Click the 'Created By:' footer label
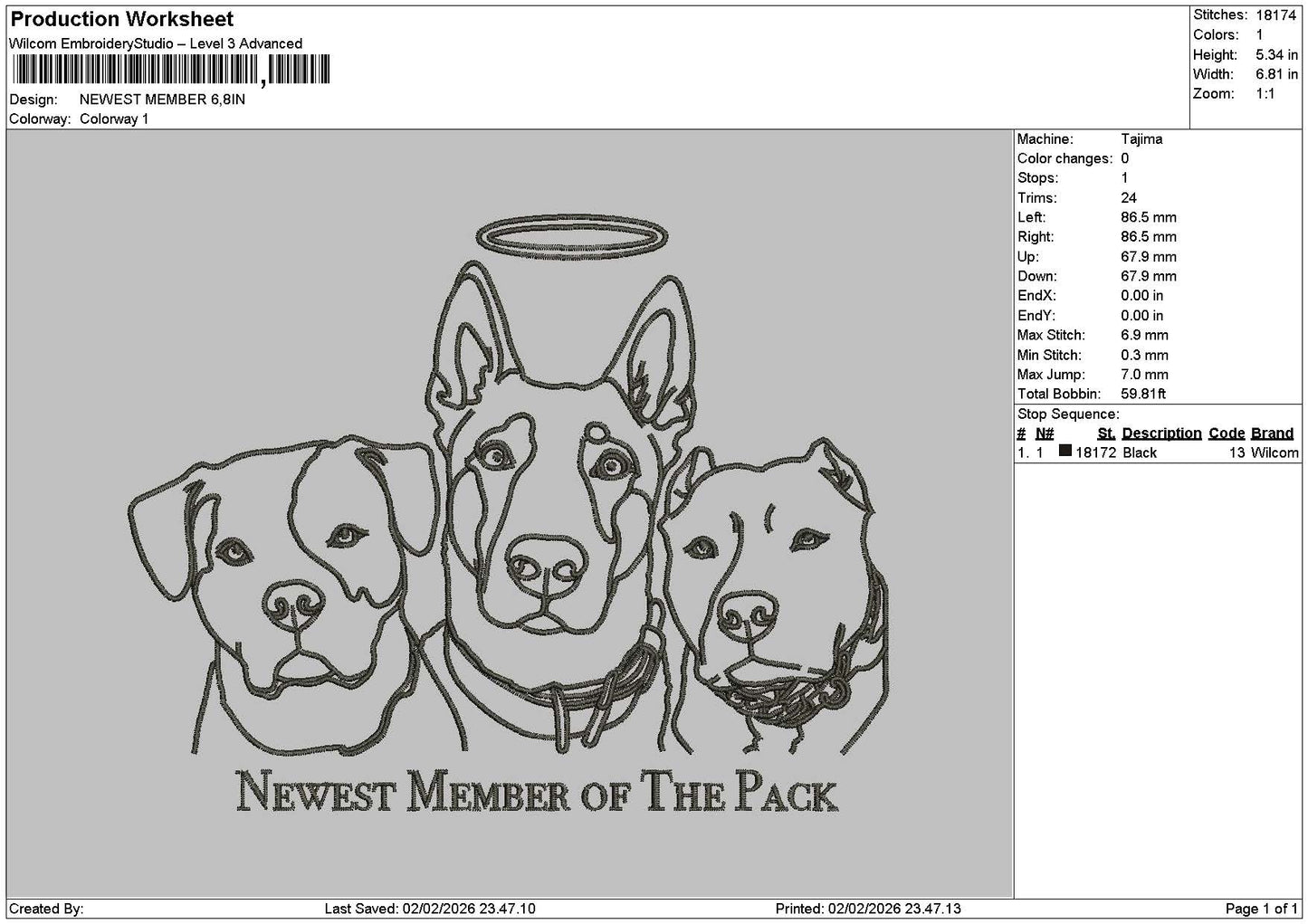1308x924 pixels. click(46, 909)
